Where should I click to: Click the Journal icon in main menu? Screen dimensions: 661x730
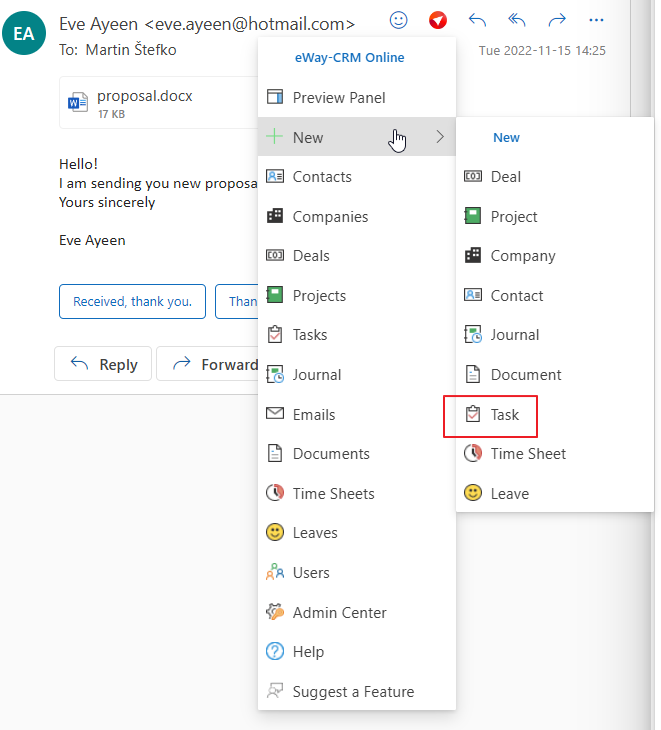click(275, 374)
